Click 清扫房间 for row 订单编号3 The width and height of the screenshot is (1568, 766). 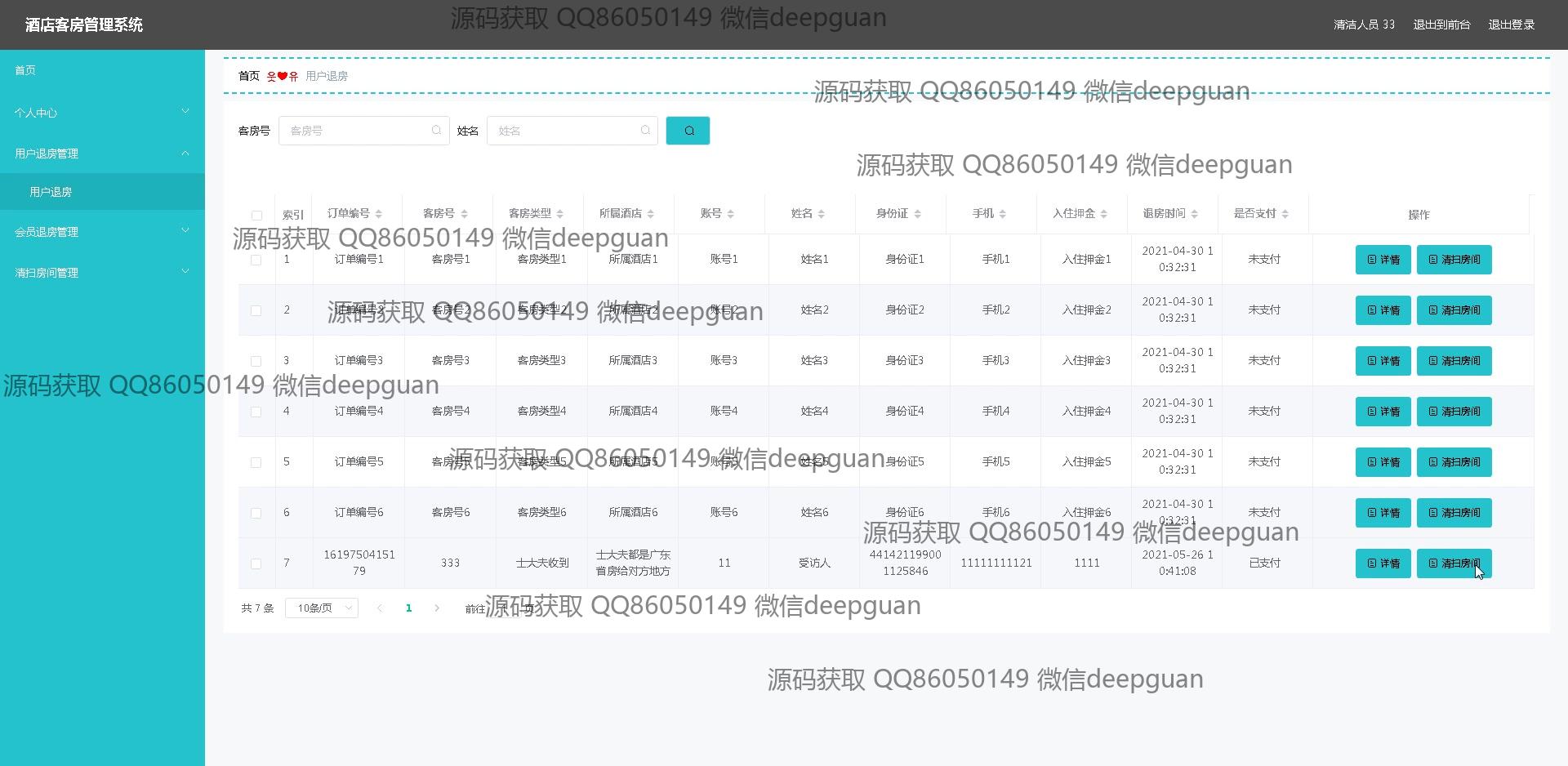(1454, 361)
